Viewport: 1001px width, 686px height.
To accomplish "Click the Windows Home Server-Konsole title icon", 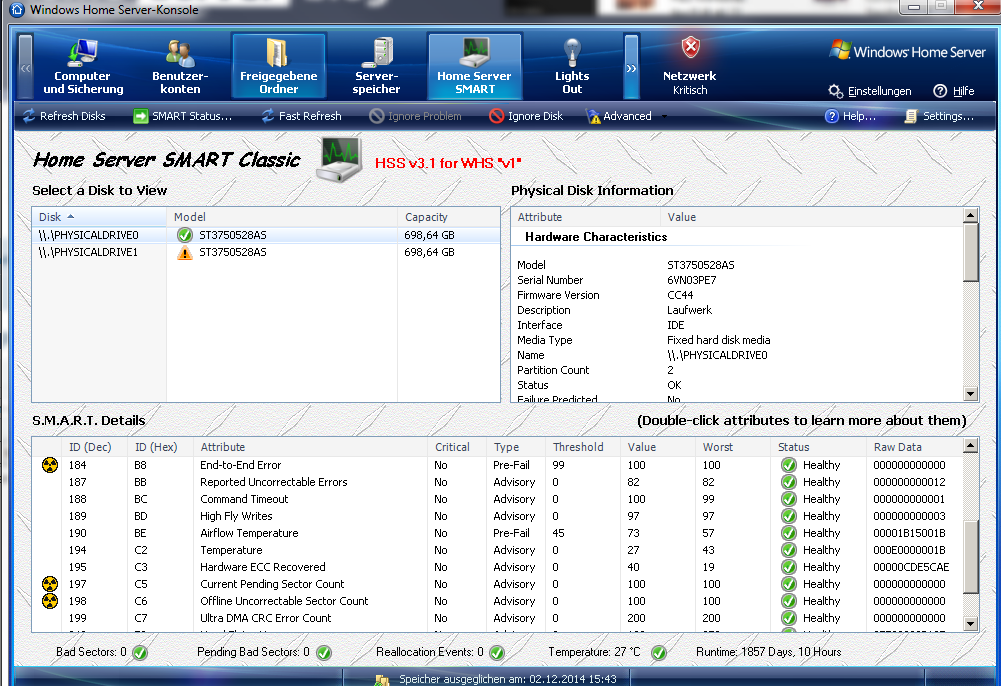I will pyautogui.click(x=17, y=10).
